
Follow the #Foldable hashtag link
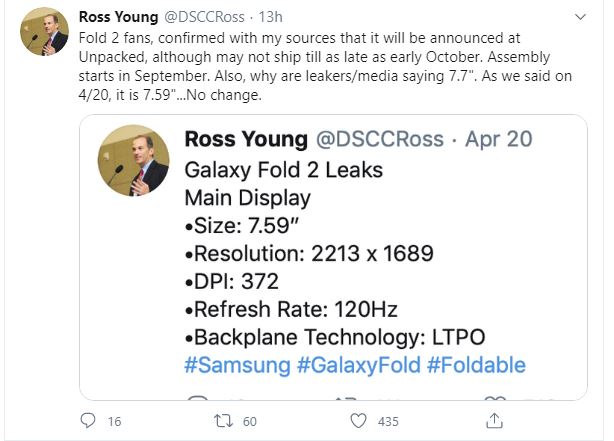pos(476,364)
